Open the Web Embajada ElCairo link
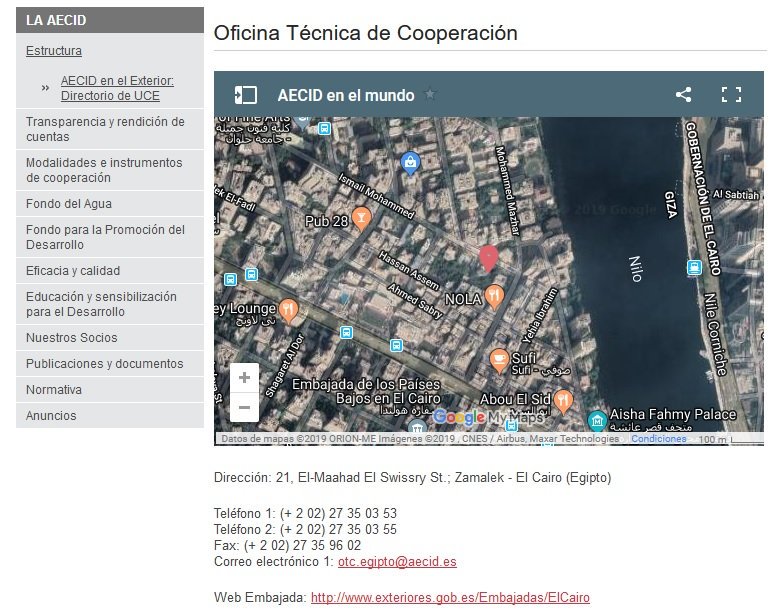777x613 pixels. pos(450,598)
